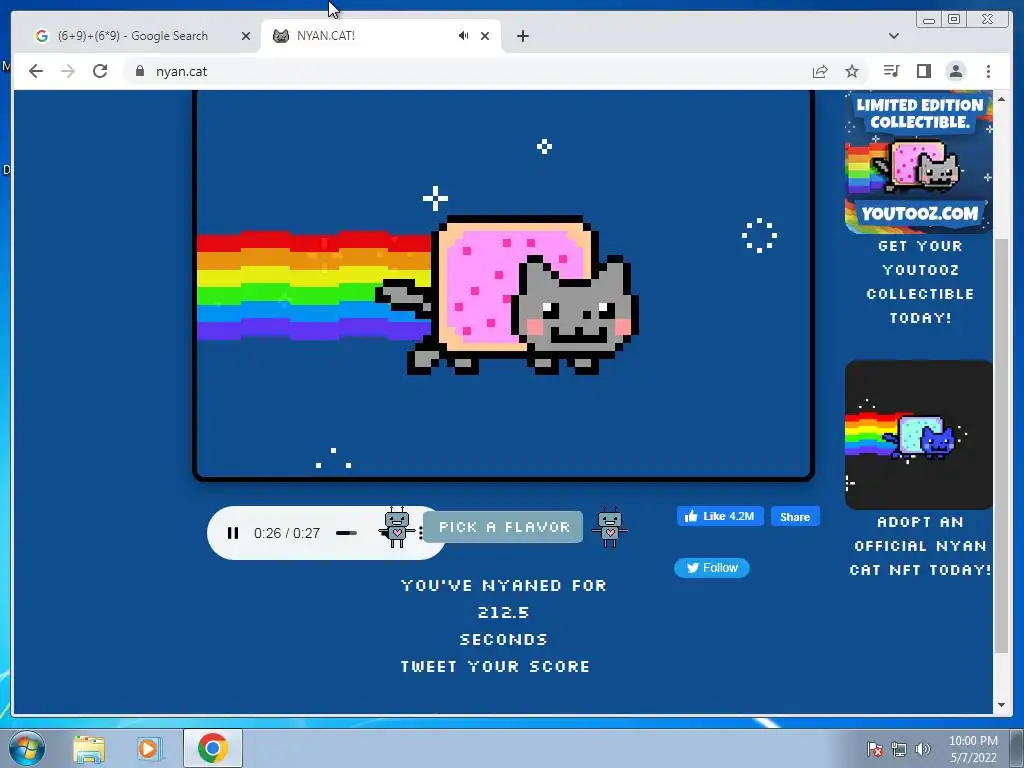Image resolution: width=1024 pixels, height=768 pixels.
Task: Click the Facebook Share button
Action: pos(795,517)
